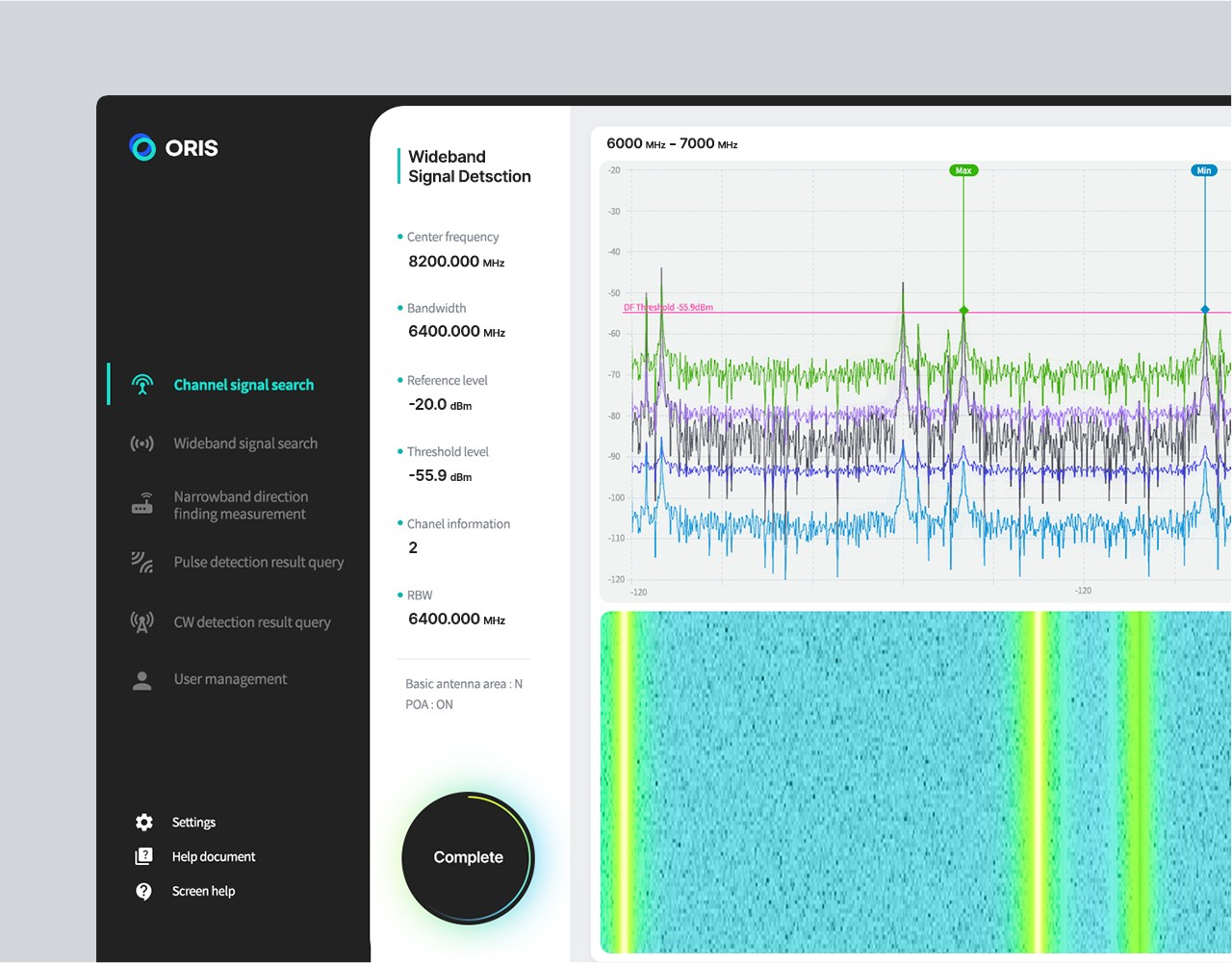Click the DF Threshold -55.9dBm line label
Image resolution: width=1232 pixels, height=963 pixels.
point(669,308)
